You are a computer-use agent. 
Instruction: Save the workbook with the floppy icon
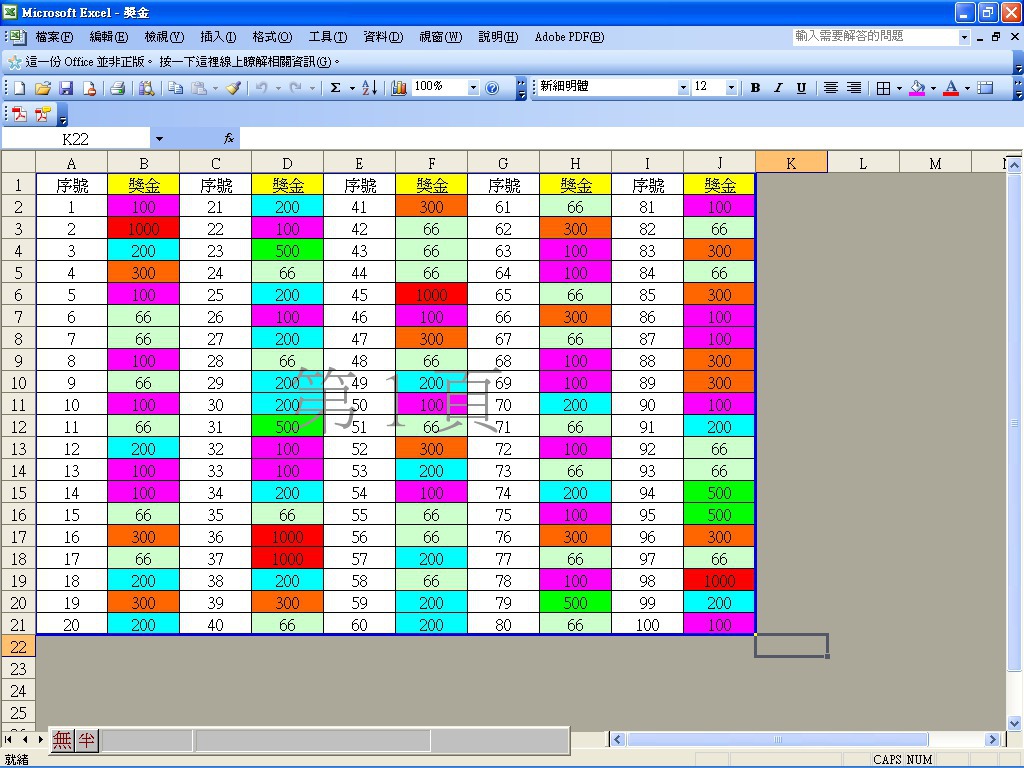click(x=66, y=88)
